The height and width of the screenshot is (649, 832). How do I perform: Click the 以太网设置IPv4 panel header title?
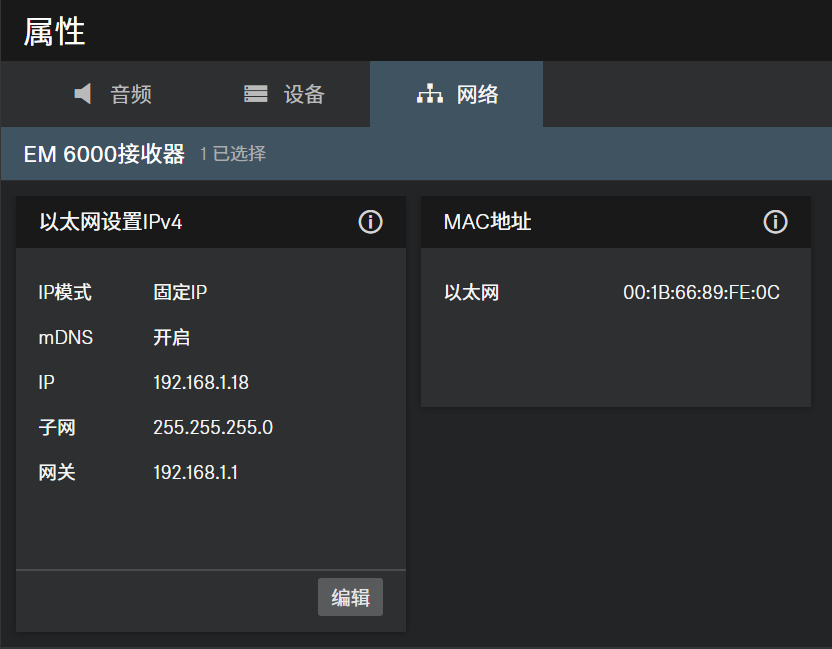[110, 222]
